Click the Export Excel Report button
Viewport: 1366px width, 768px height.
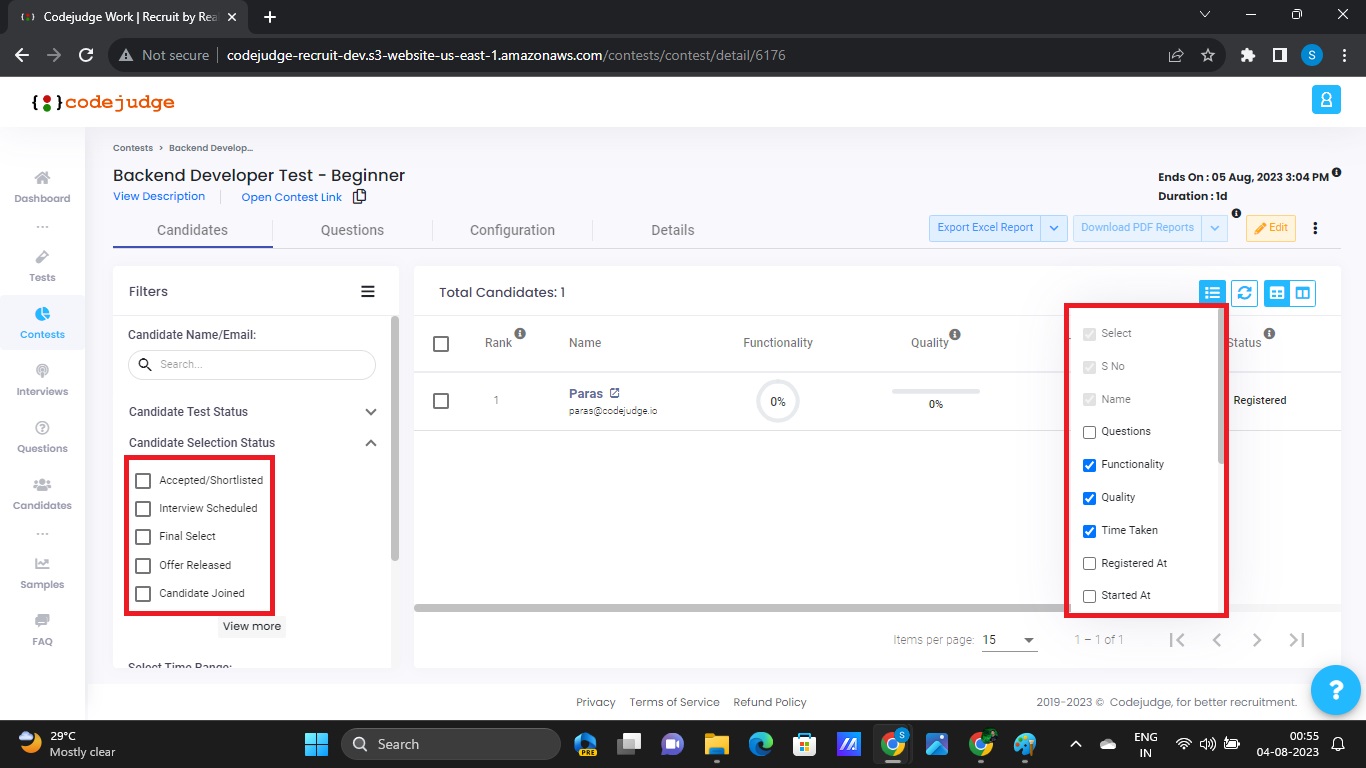coord(985,228)
